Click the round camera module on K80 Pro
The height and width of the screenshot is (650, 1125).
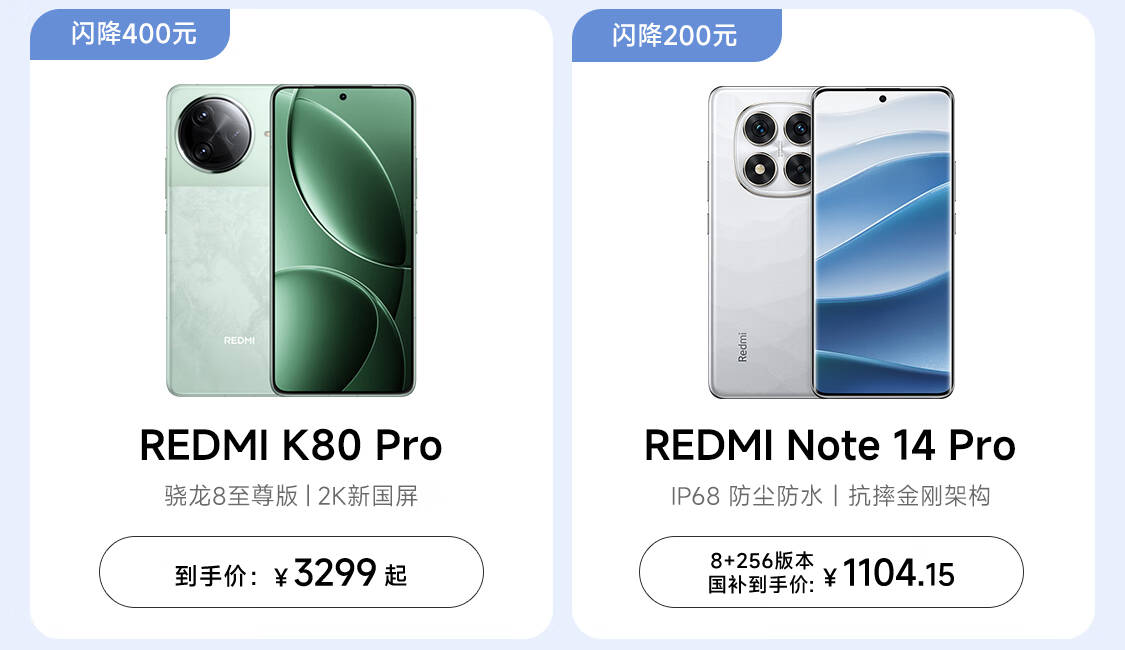[x=215, y=135]
